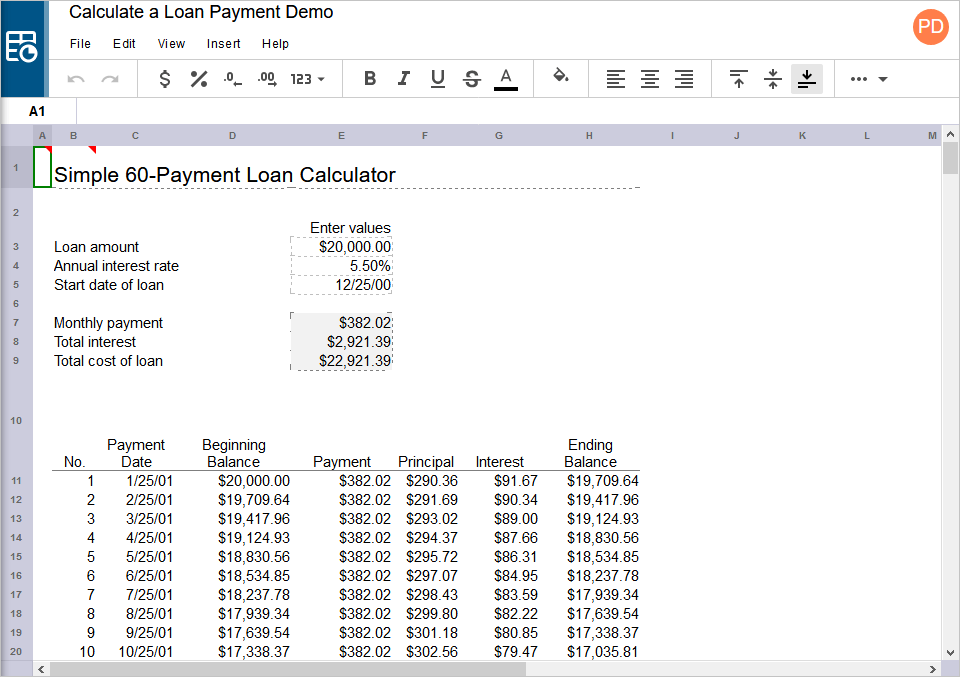
Task: Decrease decimal places
Action: [233, 79]
